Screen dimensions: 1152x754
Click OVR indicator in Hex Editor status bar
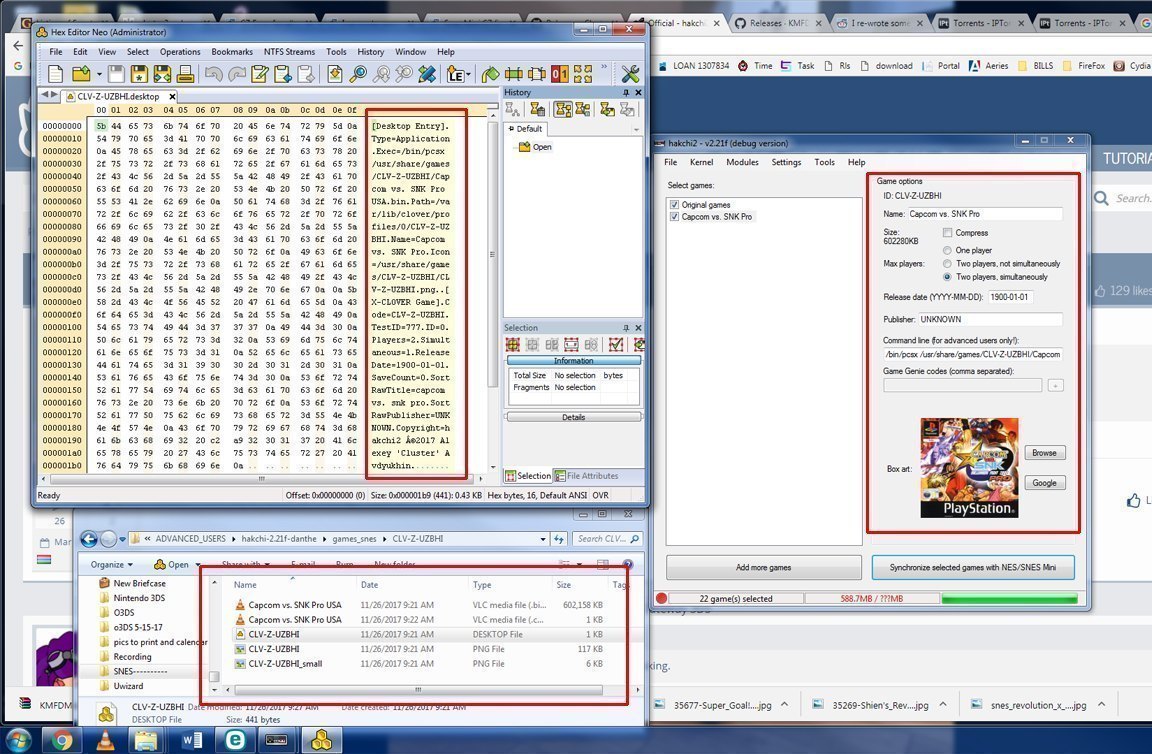click(x=600, y=495)
